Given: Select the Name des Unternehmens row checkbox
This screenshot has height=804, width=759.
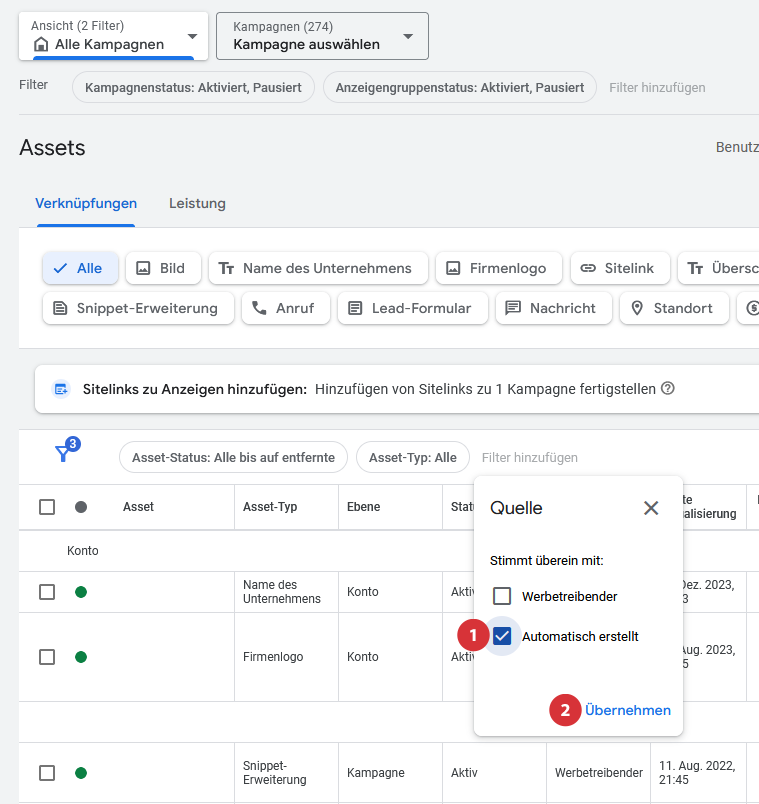Looking at the screenshot, I should click(47, 592).
